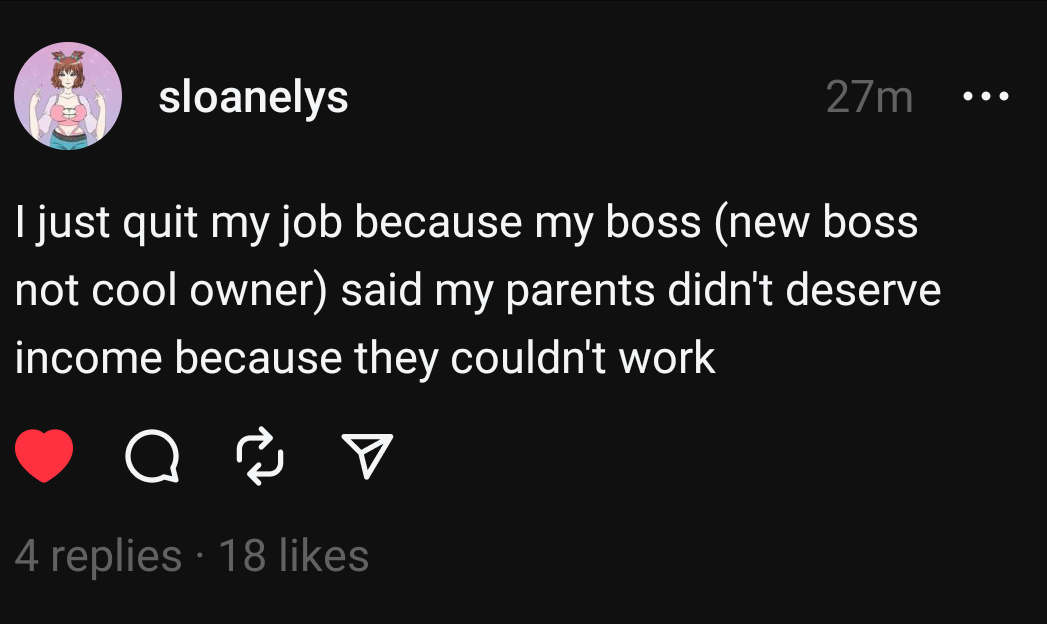Click the word "deserve" in the post
1047x624 pixels.
coord(863,290)
